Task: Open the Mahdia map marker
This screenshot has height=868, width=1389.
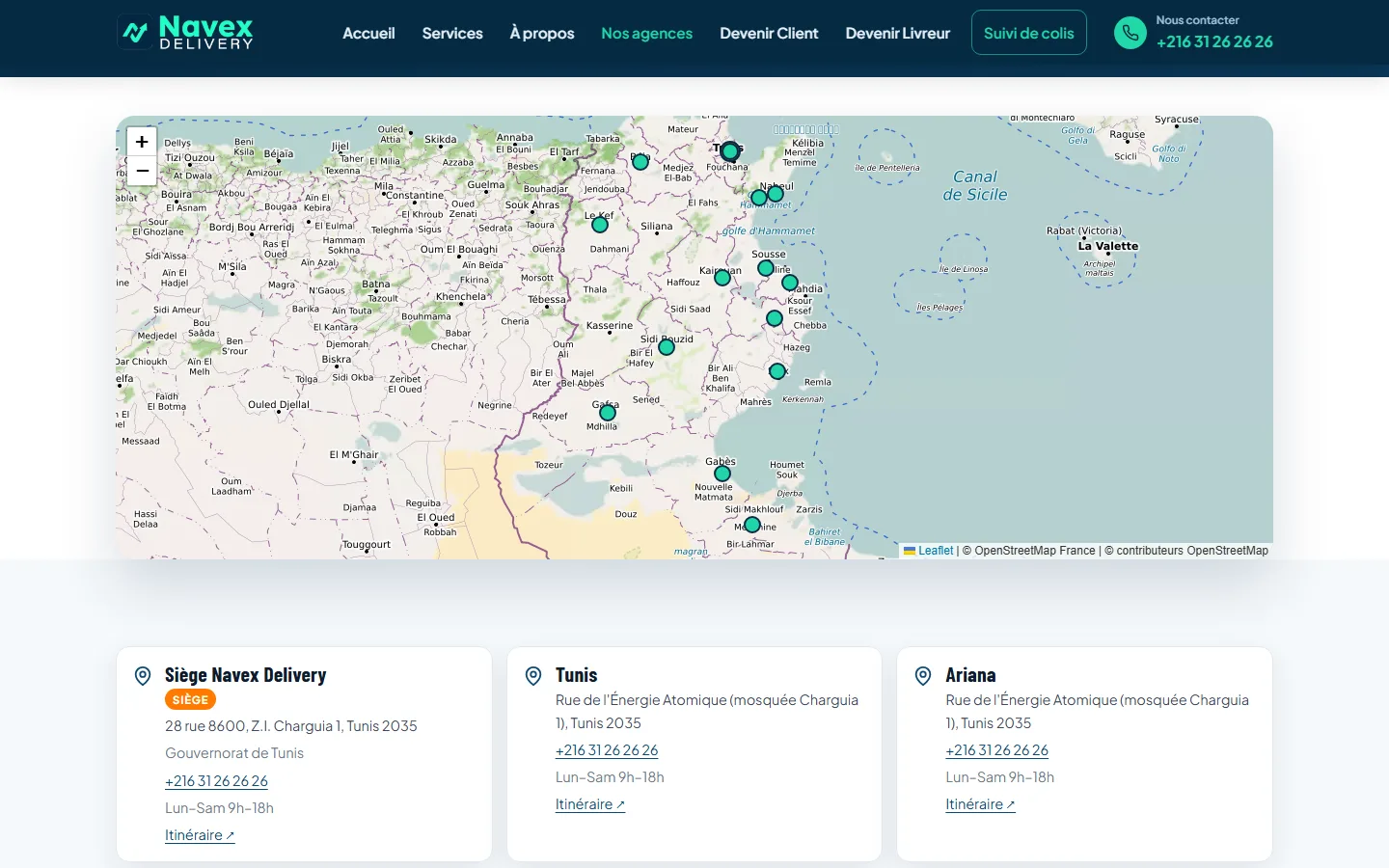Action: point(790,283)
